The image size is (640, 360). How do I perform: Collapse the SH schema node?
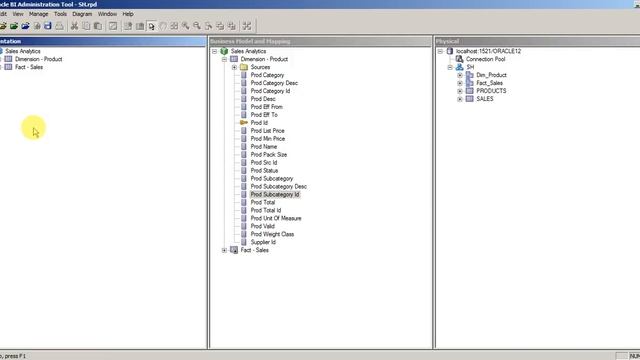[x=450, y=67]
